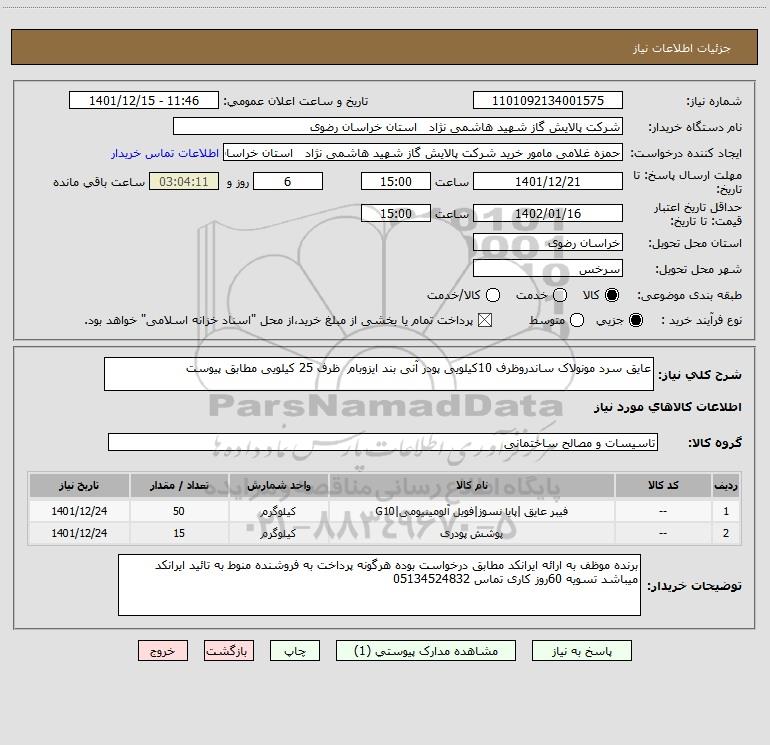Click the چاپ print button

tap(295, 651)
